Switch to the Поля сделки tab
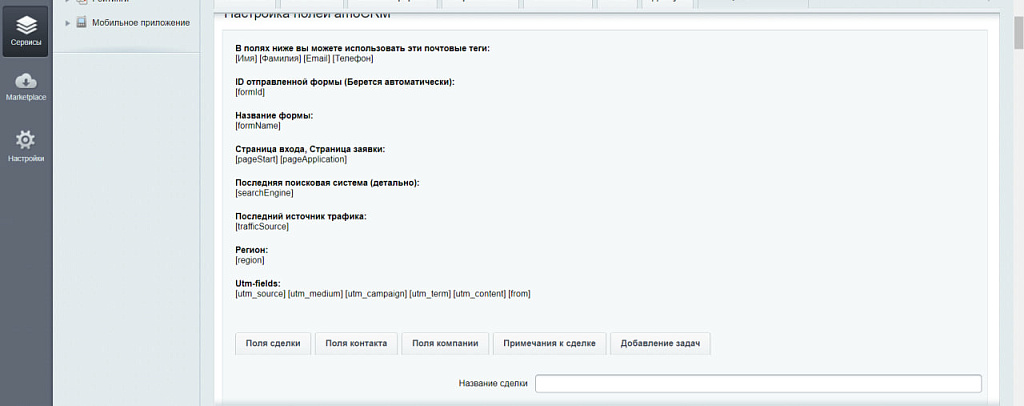This screenshot has height=406, width=1024. click(x=273, y=343)
